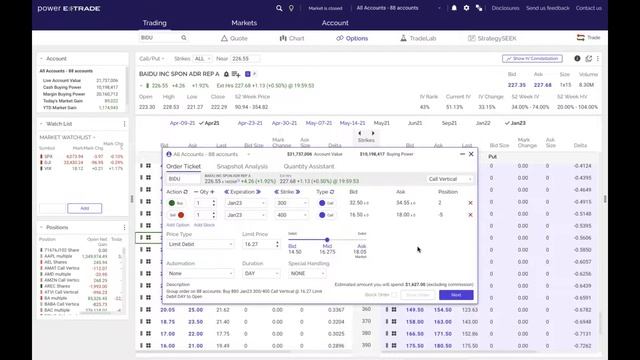The height and width of the screenshot is (360, 640).
Task: Click Near price input field 226.55
Action: (x=244, y=59)
